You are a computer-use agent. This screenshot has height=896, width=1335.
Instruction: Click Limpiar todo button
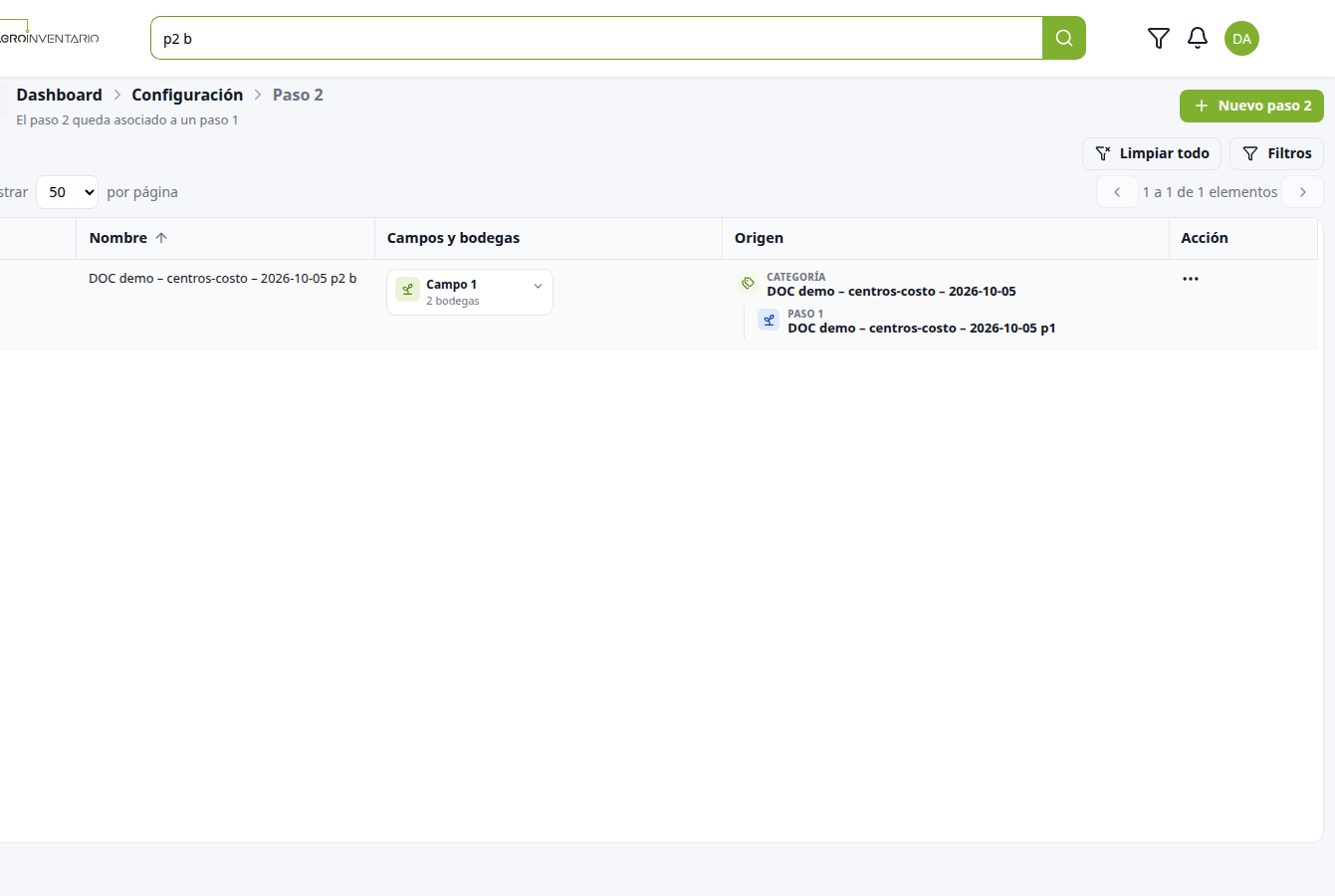[x=1152, y=153]
